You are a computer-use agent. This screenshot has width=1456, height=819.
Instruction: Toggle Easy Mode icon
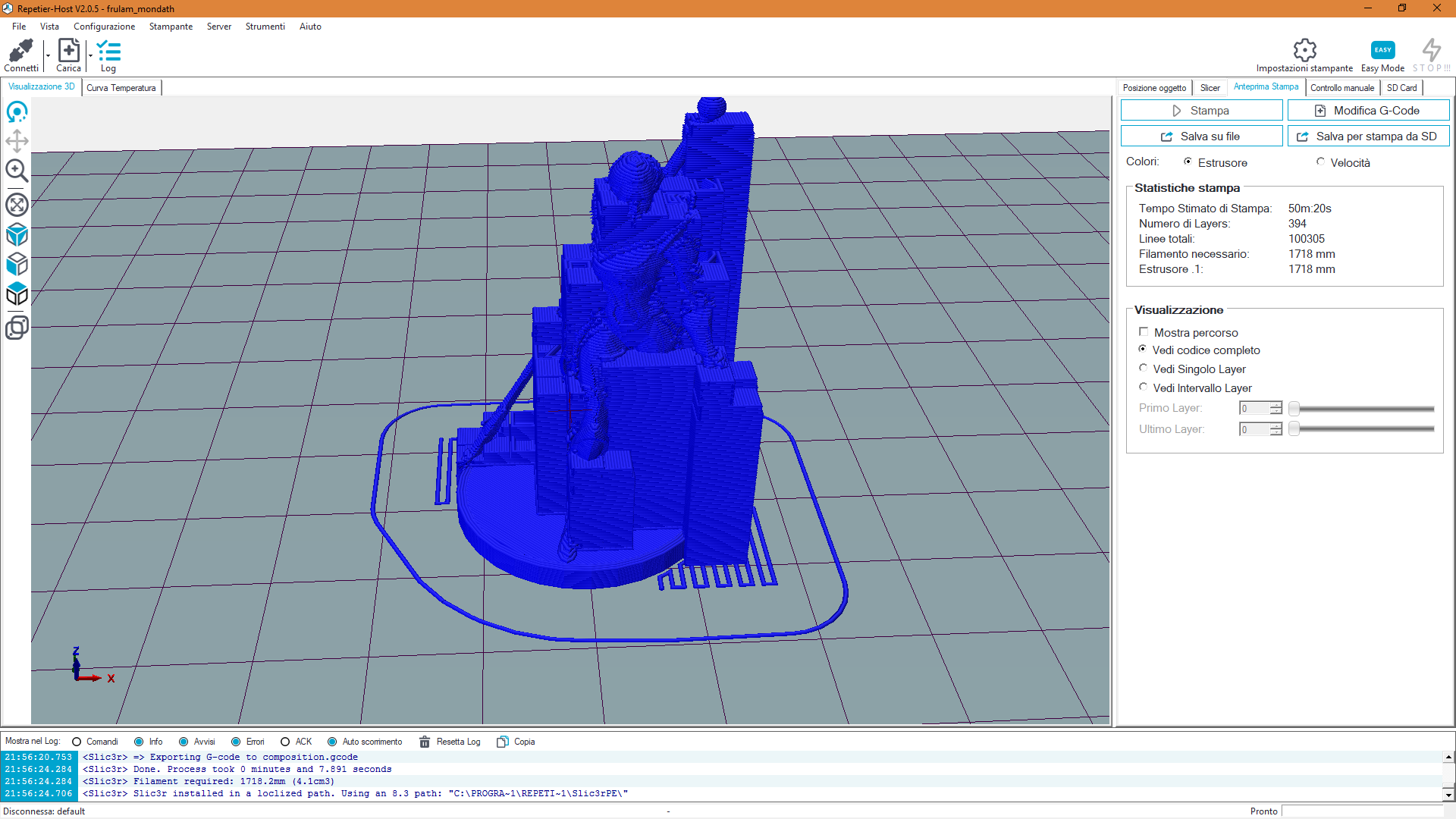[1382, 51]
